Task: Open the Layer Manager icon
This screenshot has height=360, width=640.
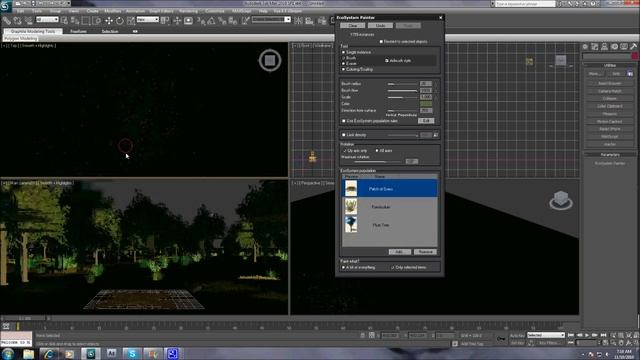Action: pos(322,20)
